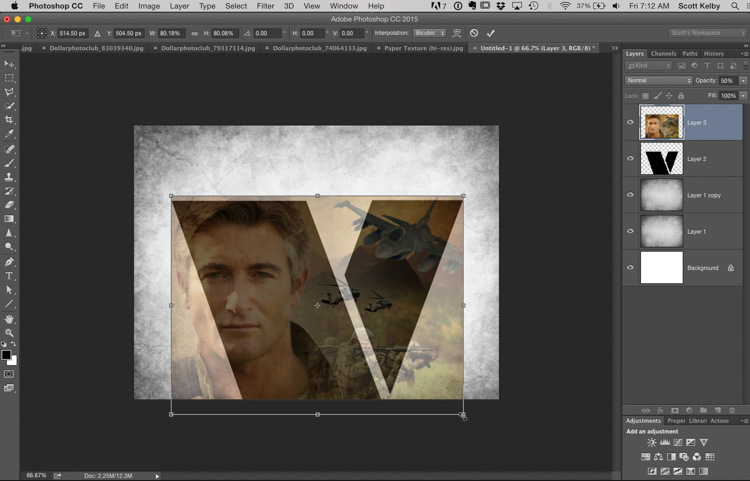Open the Interpolation Bicubic dropdown

[x=429, y=33]
